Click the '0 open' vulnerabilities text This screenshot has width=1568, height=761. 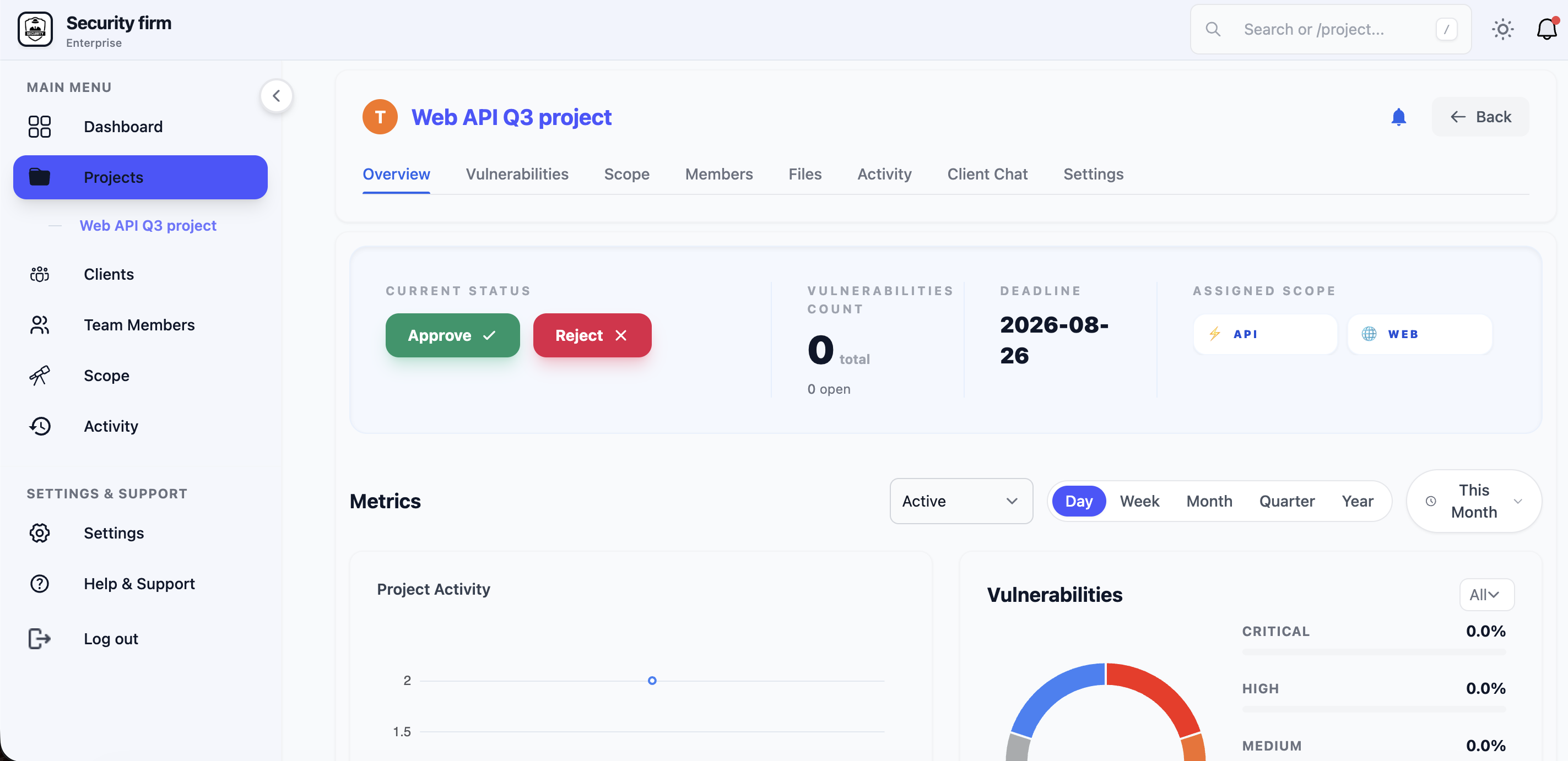coord(829,389)
